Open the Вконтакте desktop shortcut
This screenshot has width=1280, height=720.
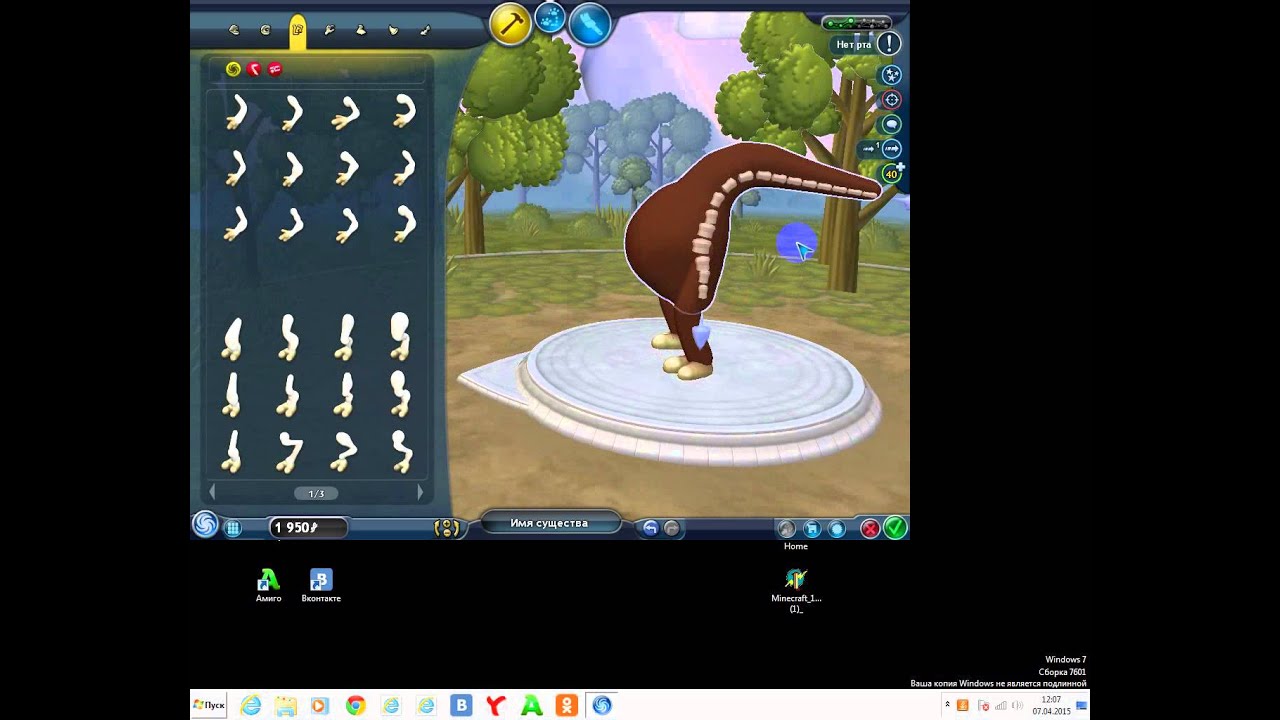321,586
